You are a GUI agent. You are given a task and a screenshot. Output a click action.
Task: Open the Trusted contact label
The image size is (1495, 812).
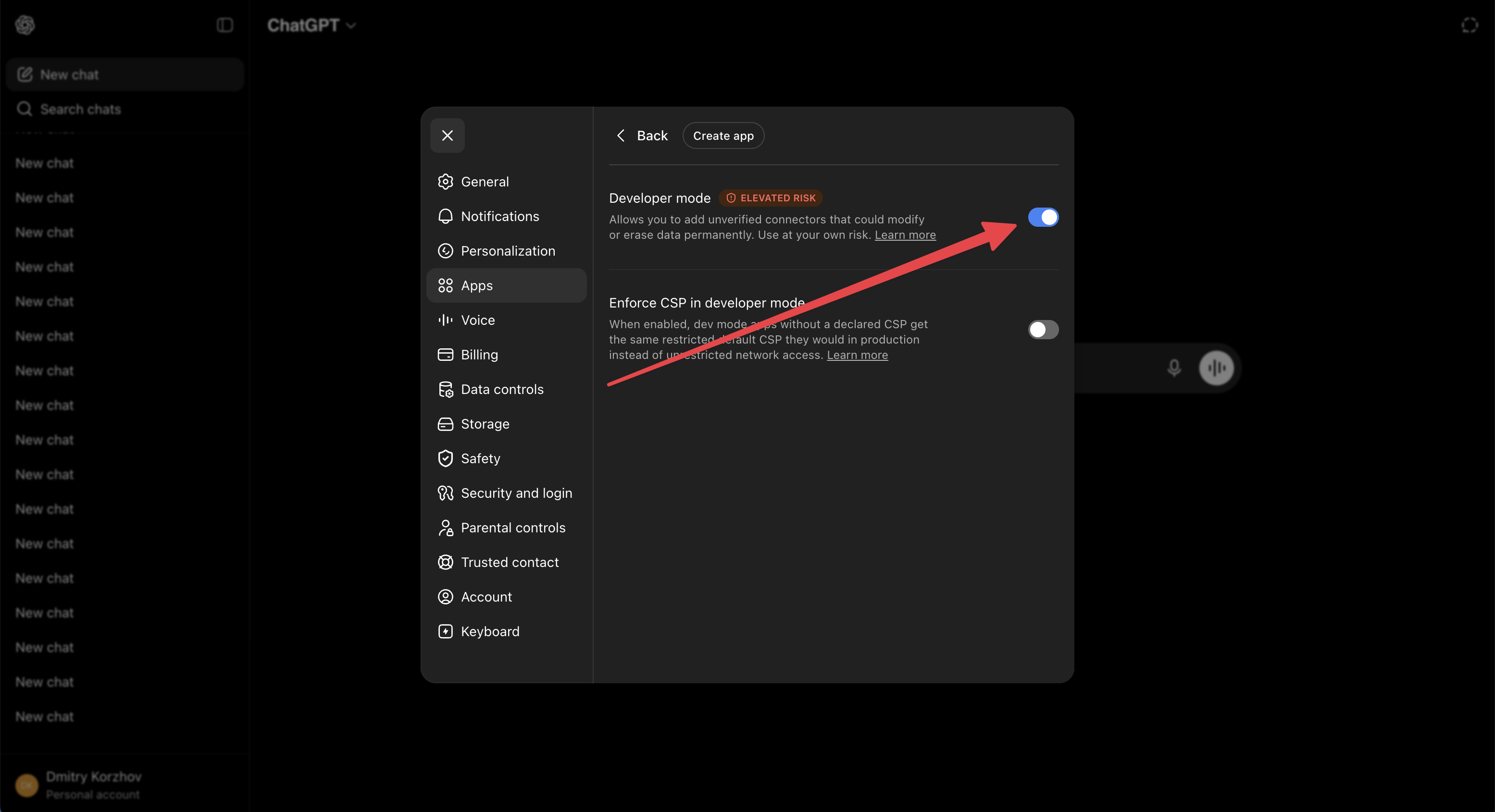pyautogui.click(x=510, y=562)
